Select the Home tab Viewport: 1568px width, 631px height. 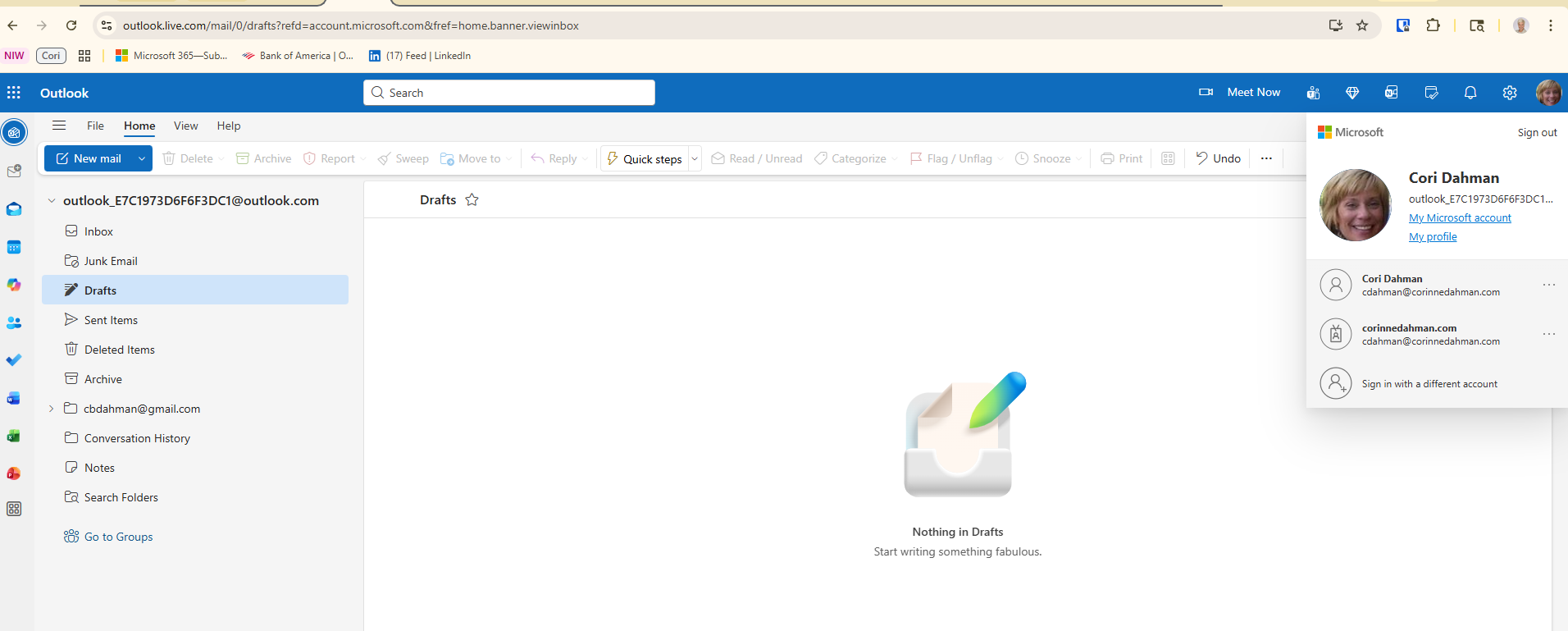139,126
